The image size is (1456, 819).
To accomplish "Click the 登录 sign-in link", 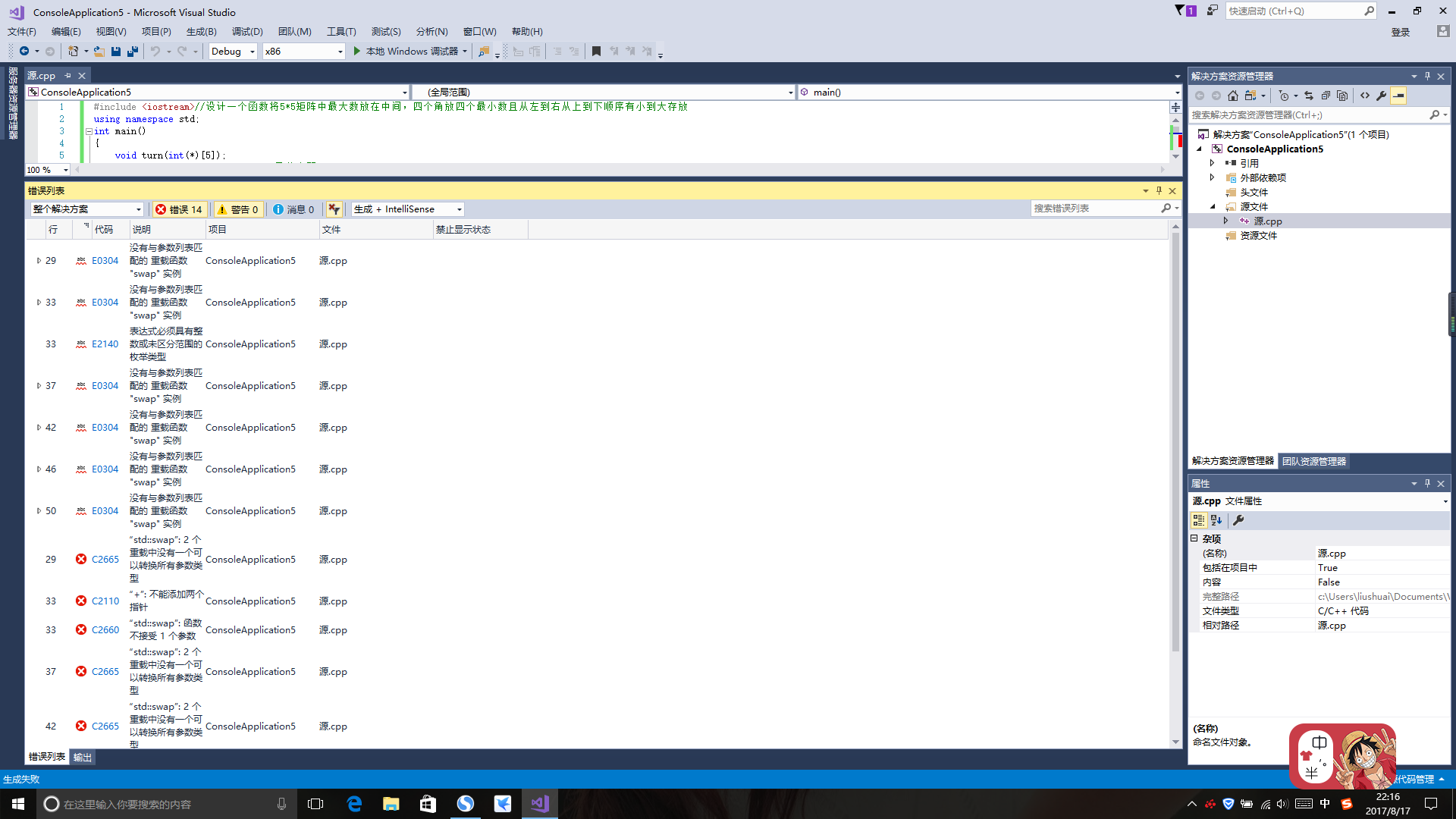I will (x=1401, y=32).
